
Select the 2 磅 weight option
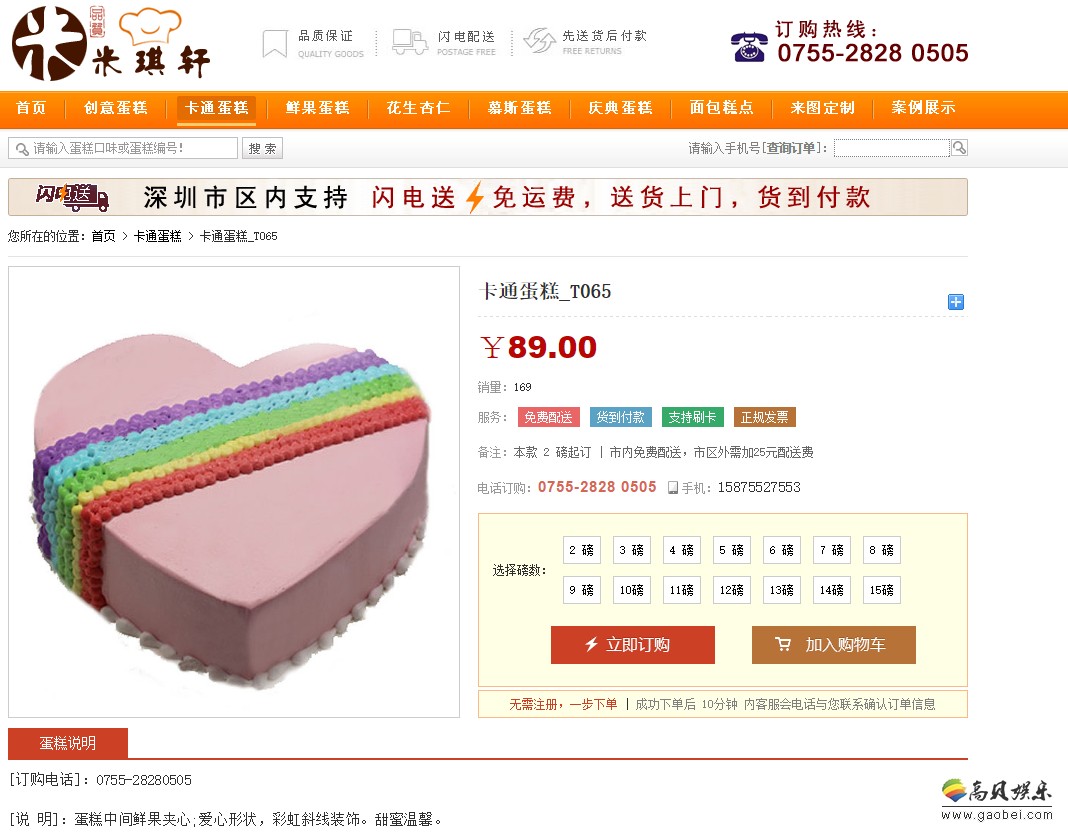[x=582, y=550]
